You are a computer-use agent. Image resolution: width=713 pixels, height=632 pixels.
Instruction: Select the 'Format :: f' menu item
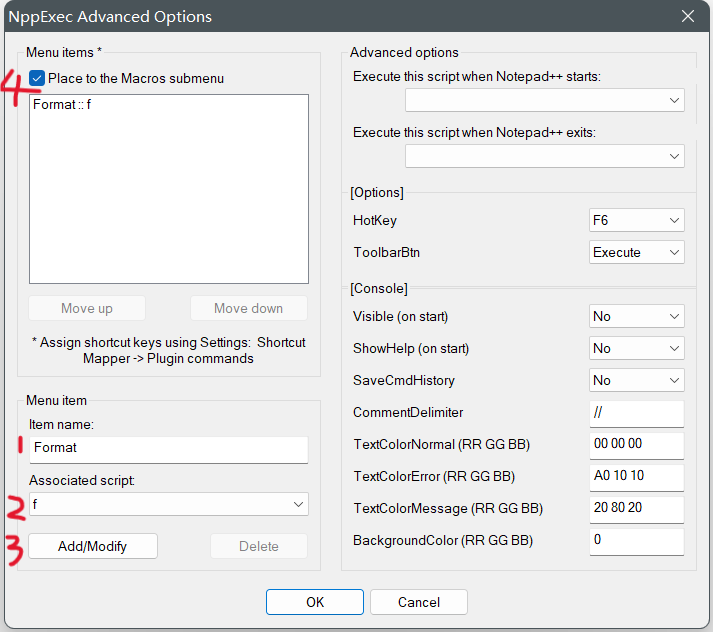click(64, 104)
